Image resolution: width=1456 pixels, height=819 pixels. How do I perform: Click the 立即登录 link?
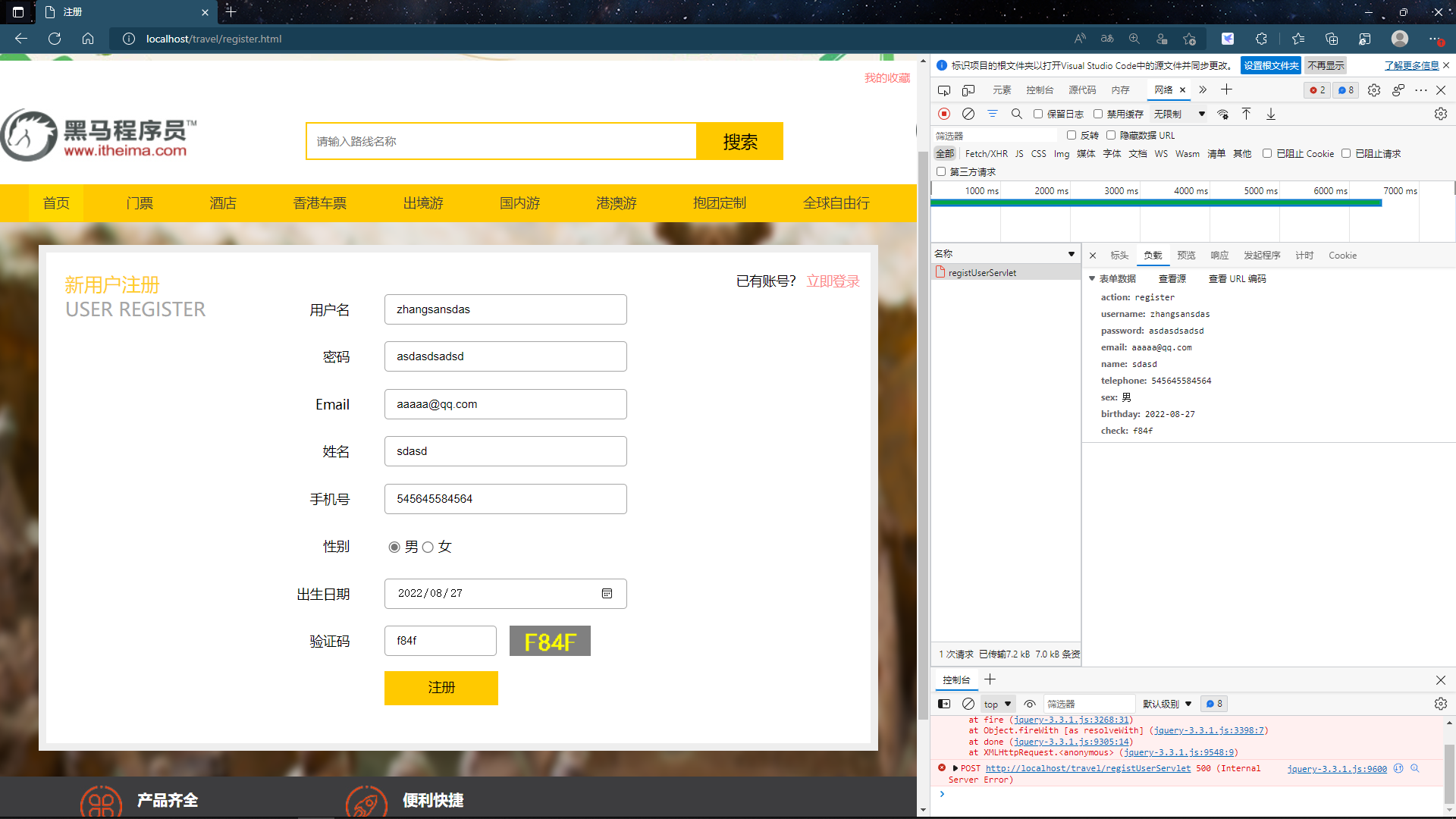point(833,281)
